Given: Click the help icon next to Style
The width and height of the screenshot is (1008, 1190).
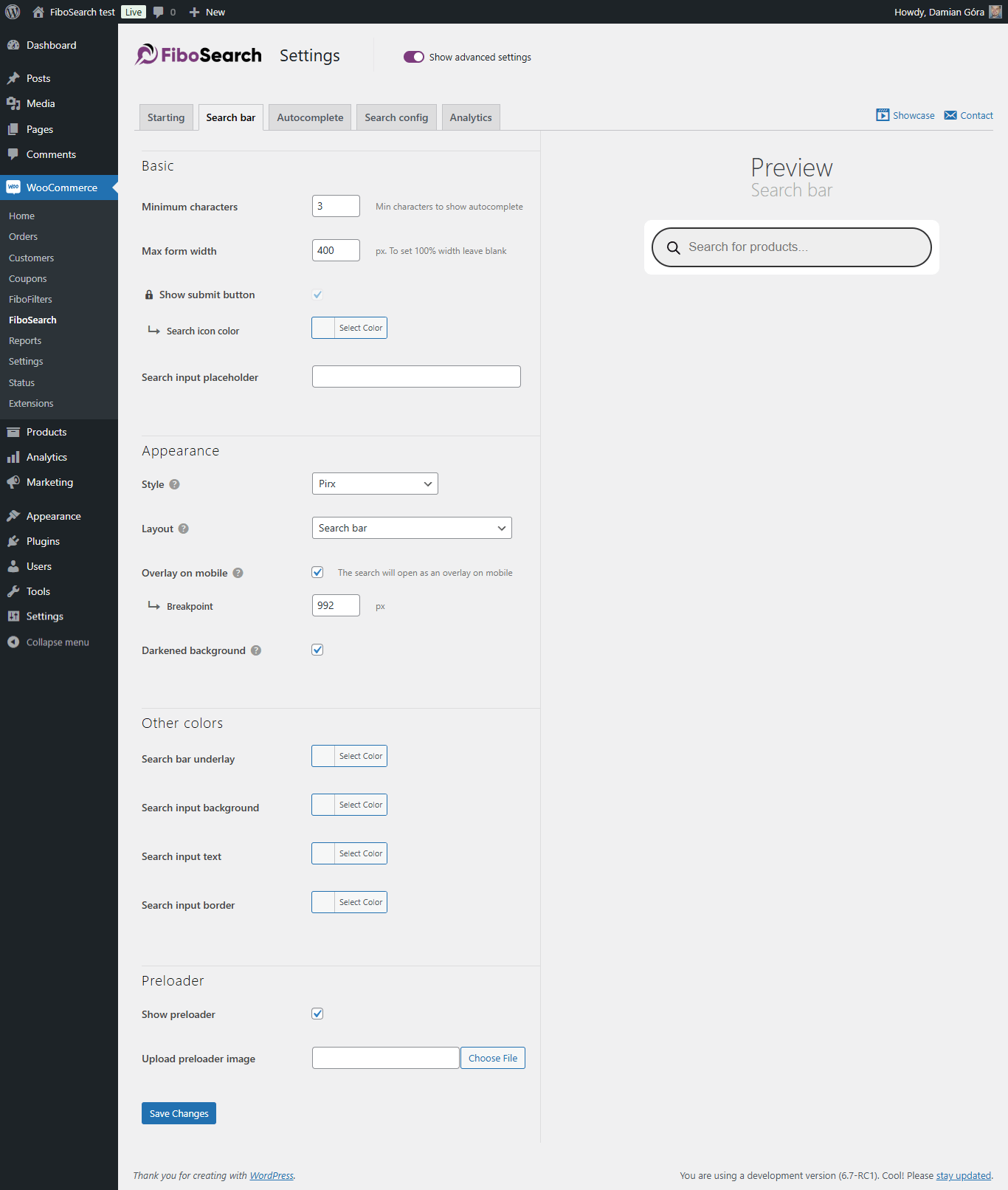Looking at the screenshot, I should click(x=174, y=484).
